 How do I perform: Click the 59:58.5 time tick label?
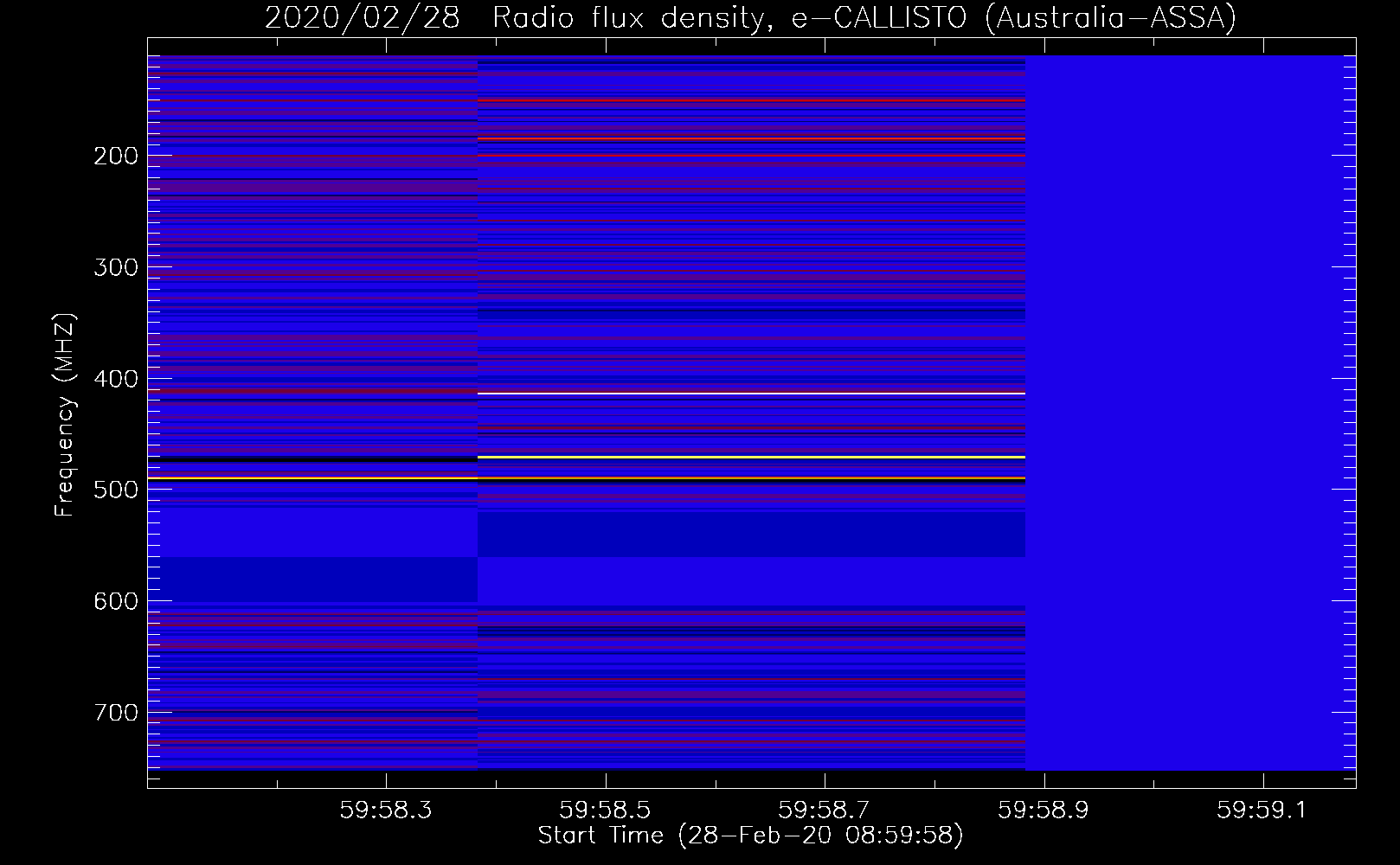605,811
